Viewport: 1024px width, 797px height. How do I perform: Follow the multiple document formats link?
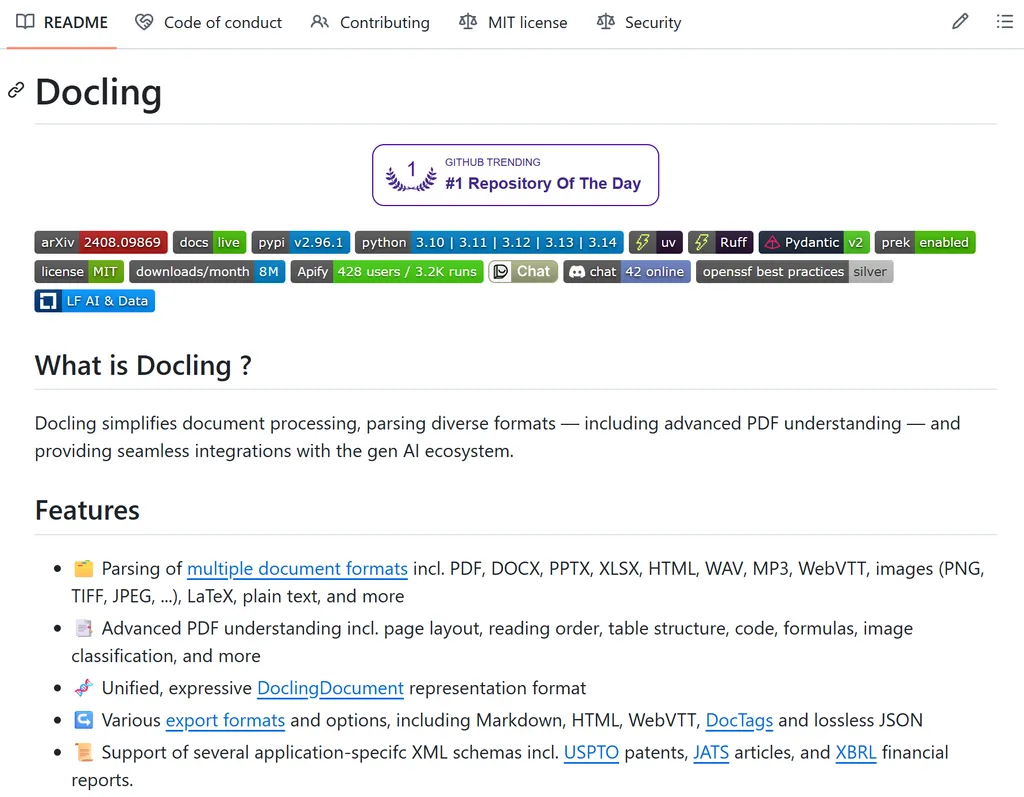pyautogui.click(x=297, y=569)
